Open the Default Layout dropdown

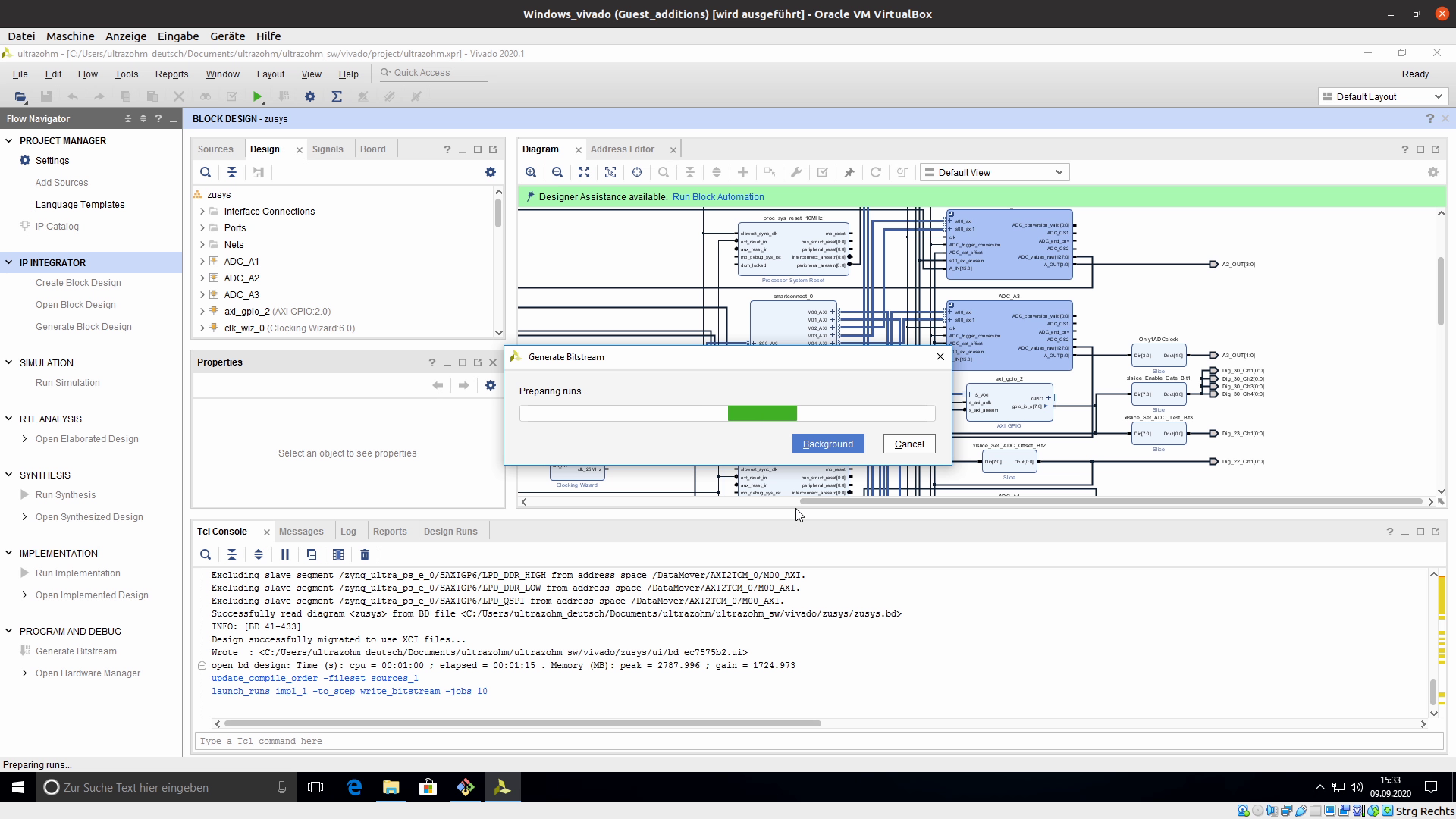(1382, 96)
